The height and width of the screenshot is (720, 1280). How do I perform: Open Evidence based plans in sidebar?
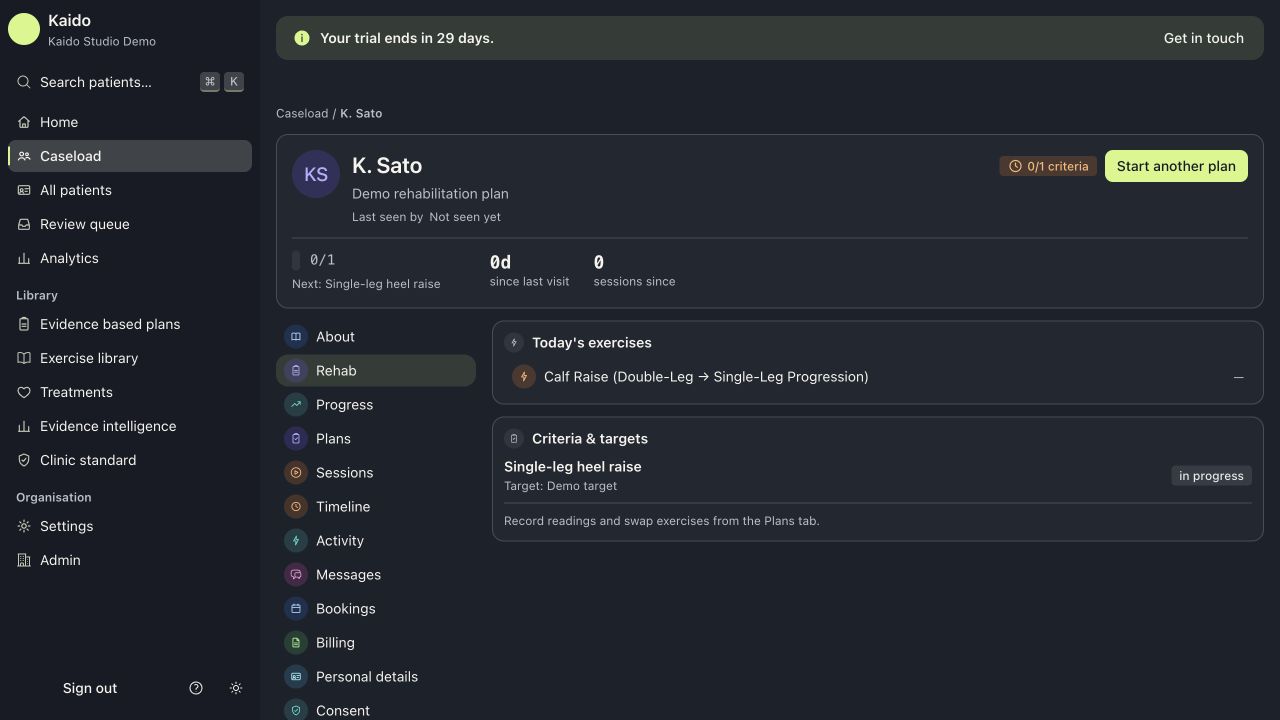tap(130, 324)
